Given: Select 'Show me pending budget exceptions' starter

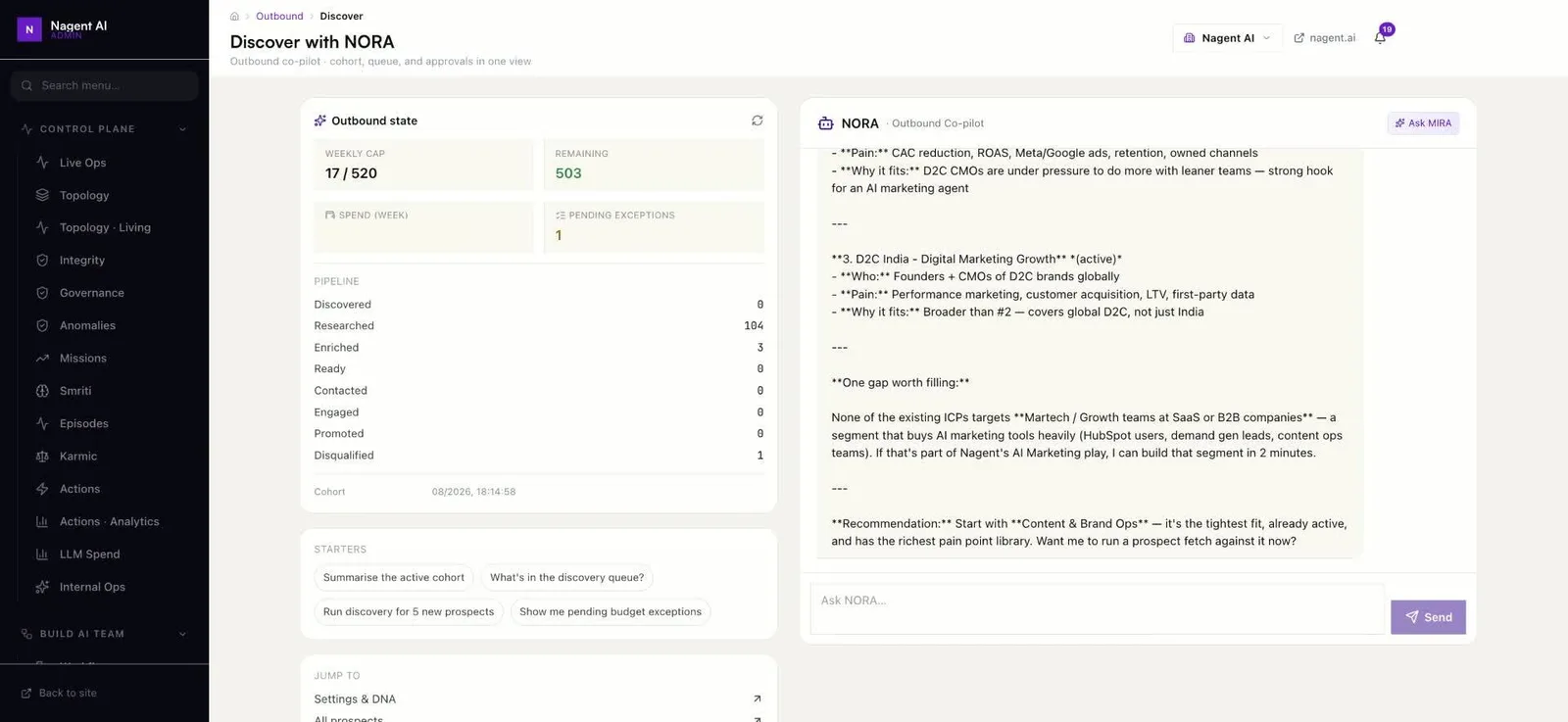Looking at the screenshot, I should pos(611,612).
